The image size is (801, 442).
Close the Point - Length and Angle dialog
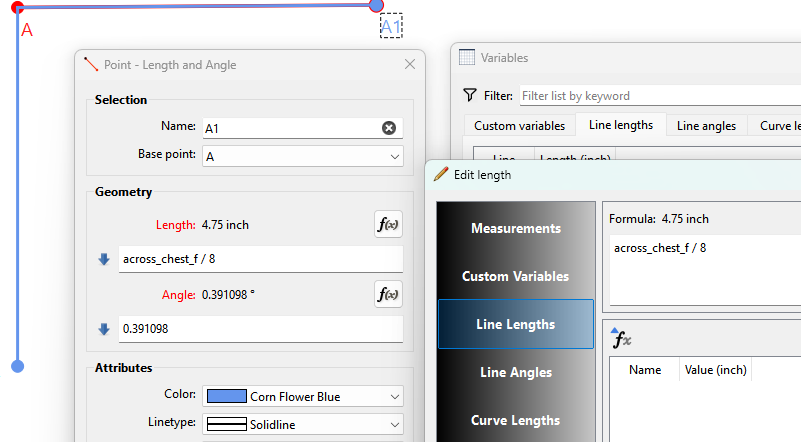409,65
